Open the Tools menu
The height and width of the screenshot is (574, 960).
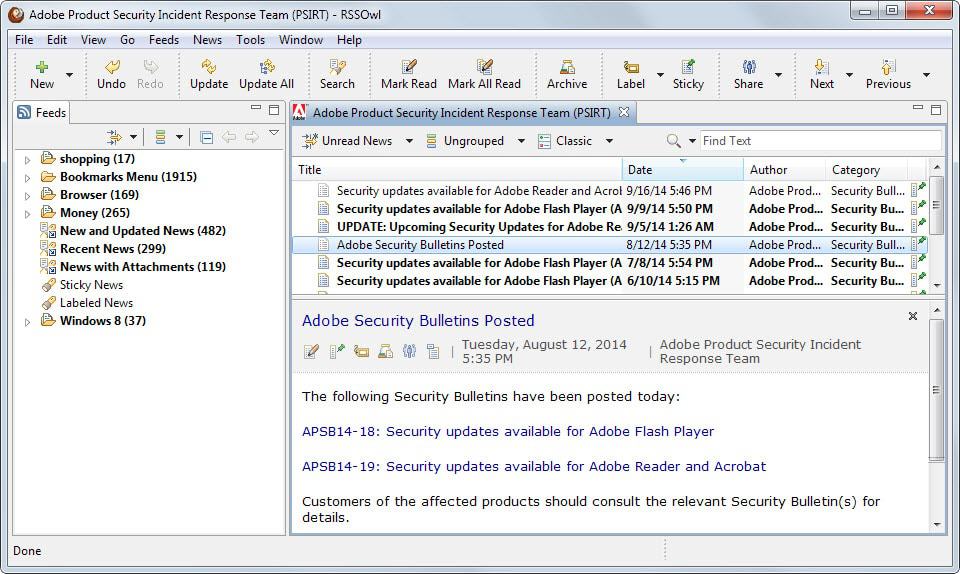pos(250,40)
